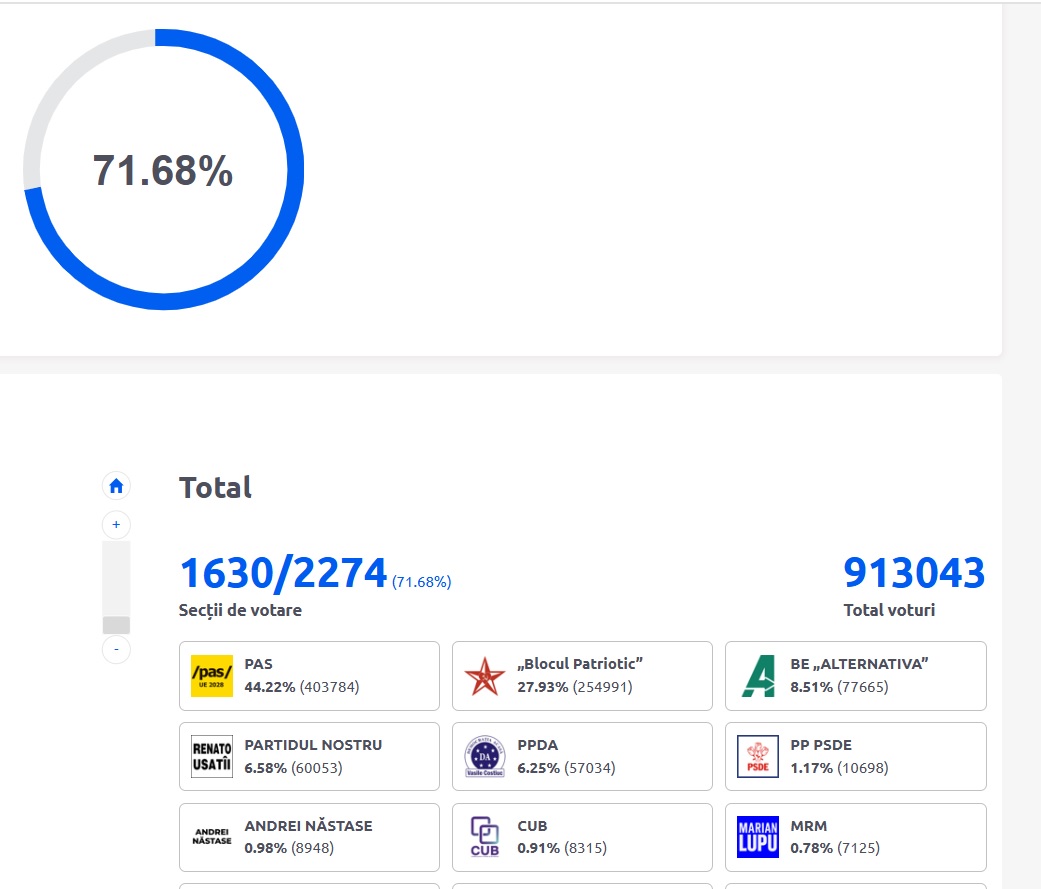
Task: Click the home reset map icon
Action: (x=116, y=487)
